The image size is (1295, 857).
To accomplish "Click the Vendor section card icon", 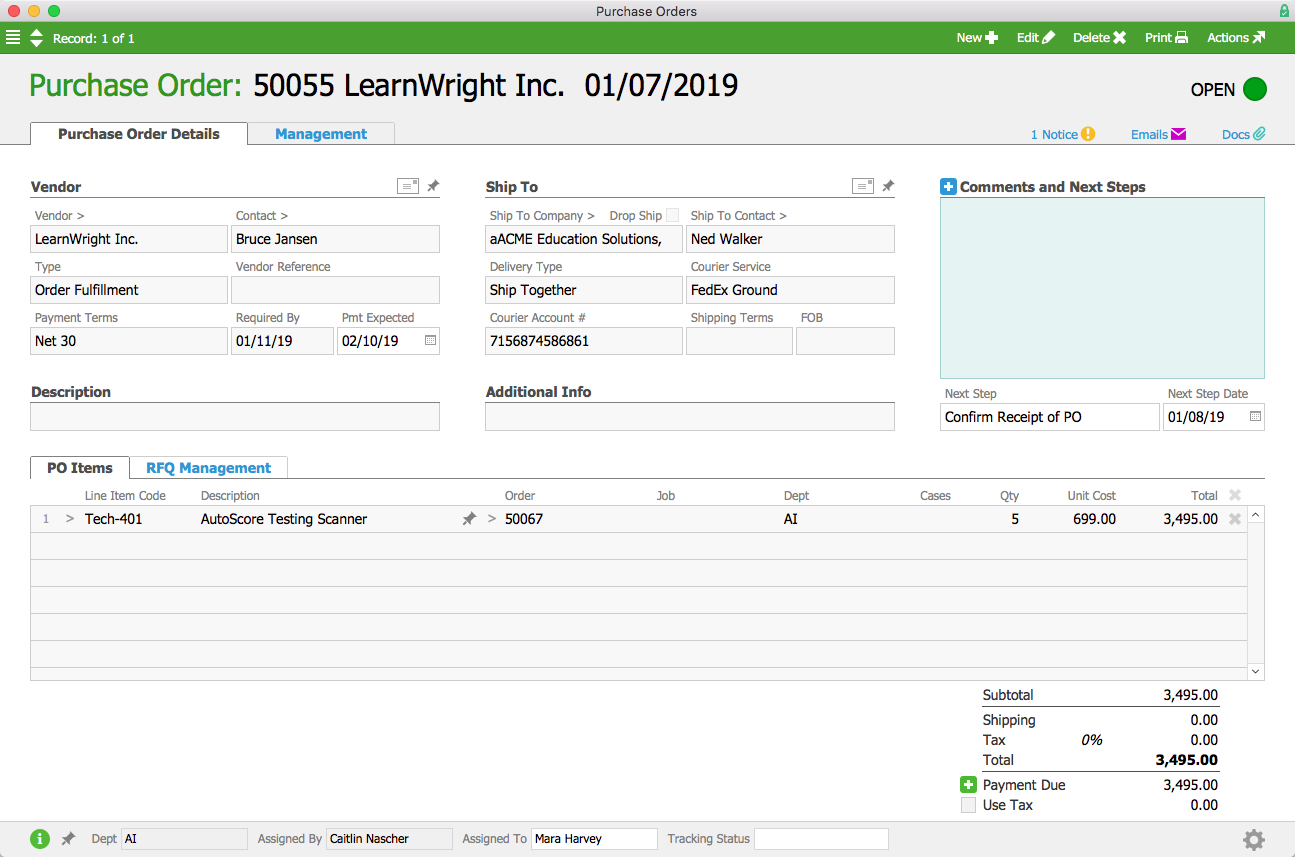I will [x=408, y=186].
